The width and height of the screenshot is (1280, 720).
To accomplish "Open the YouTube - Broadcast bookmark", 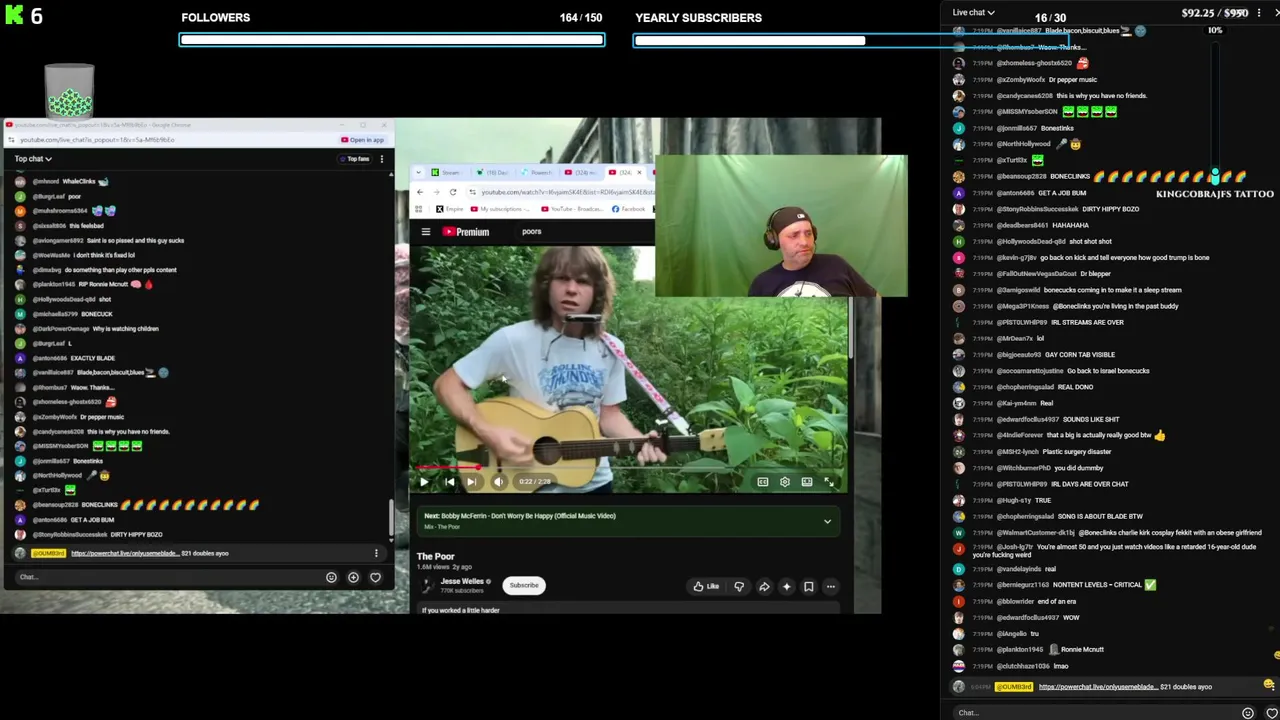I will (x=573, y=209).
